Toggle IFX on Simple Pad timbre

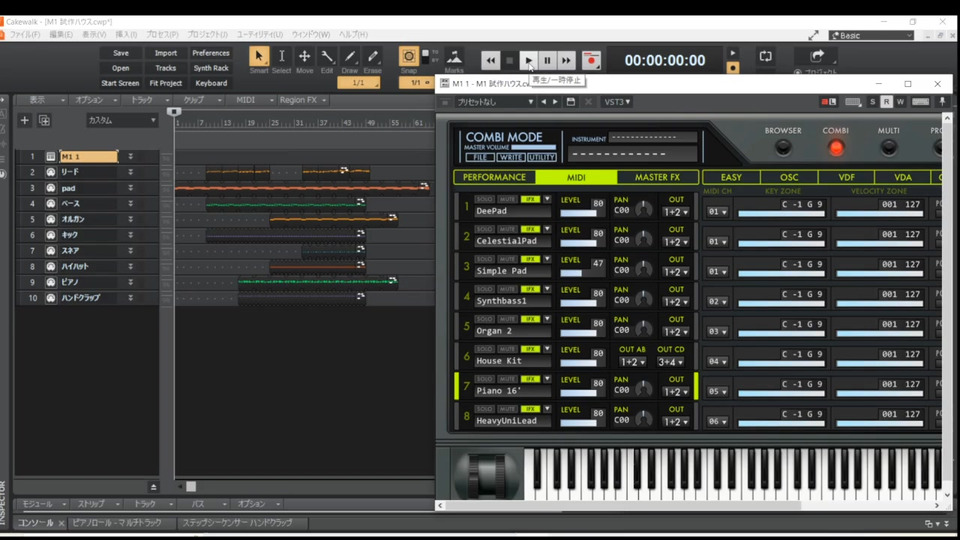(530, 260)
